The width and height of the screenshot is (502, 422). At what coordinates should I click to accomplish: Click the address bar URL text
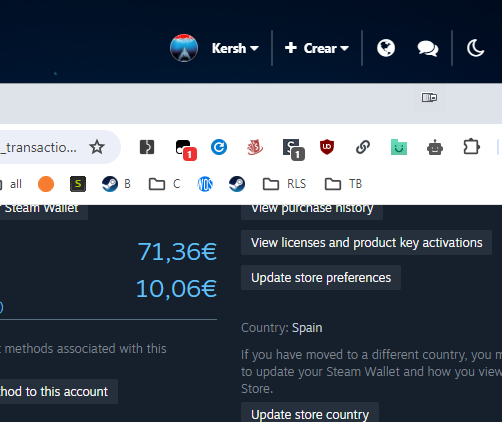(38, 147)
